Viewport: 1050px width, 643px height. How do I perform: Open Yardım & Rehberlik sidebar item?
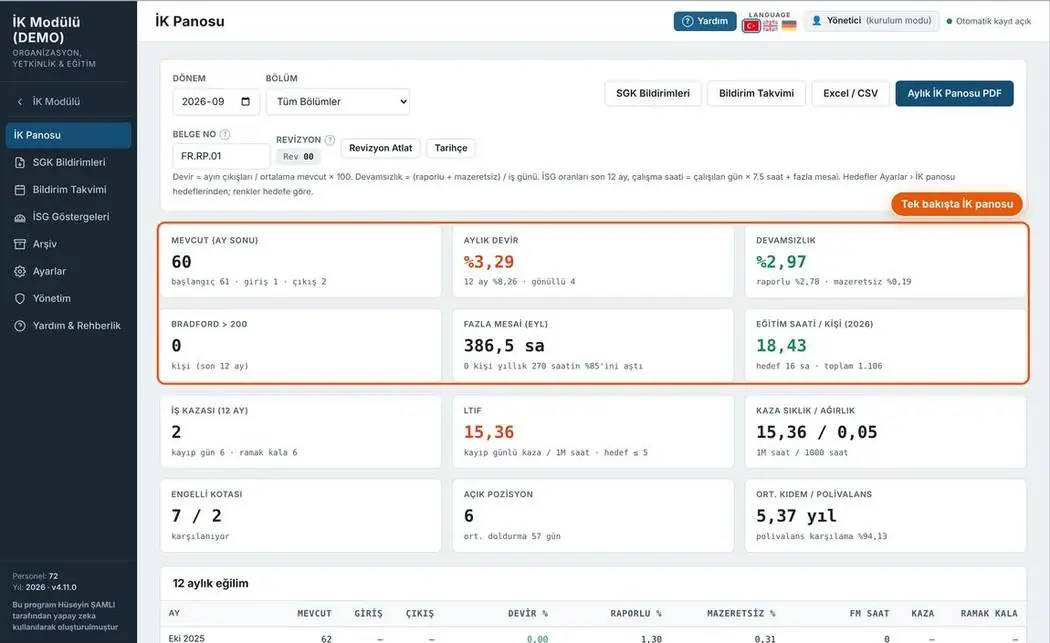click(x=68, y=326)
